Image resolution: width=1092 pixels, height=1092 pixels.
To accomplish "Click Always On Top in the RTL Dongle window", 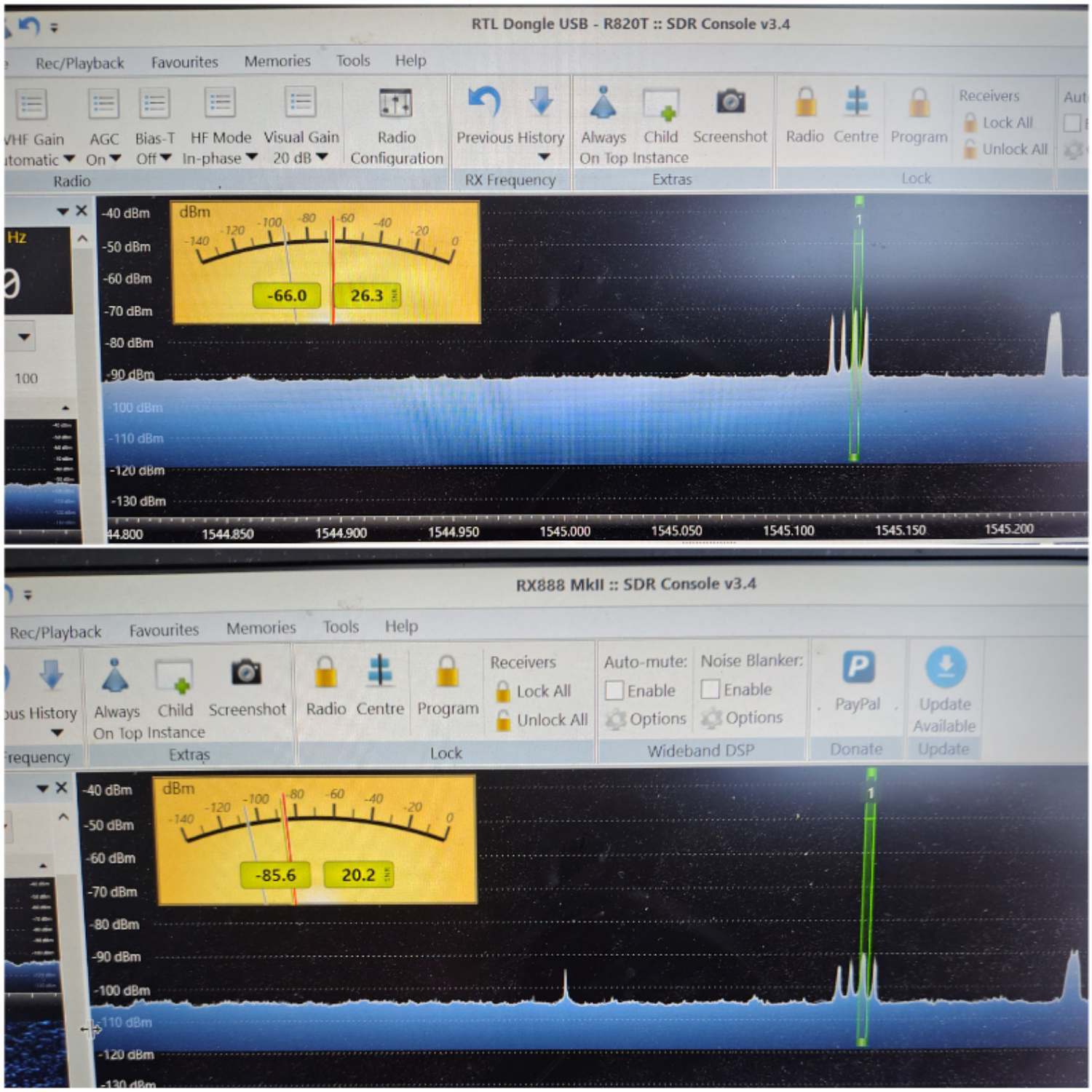I will click(x=604, y=124).
